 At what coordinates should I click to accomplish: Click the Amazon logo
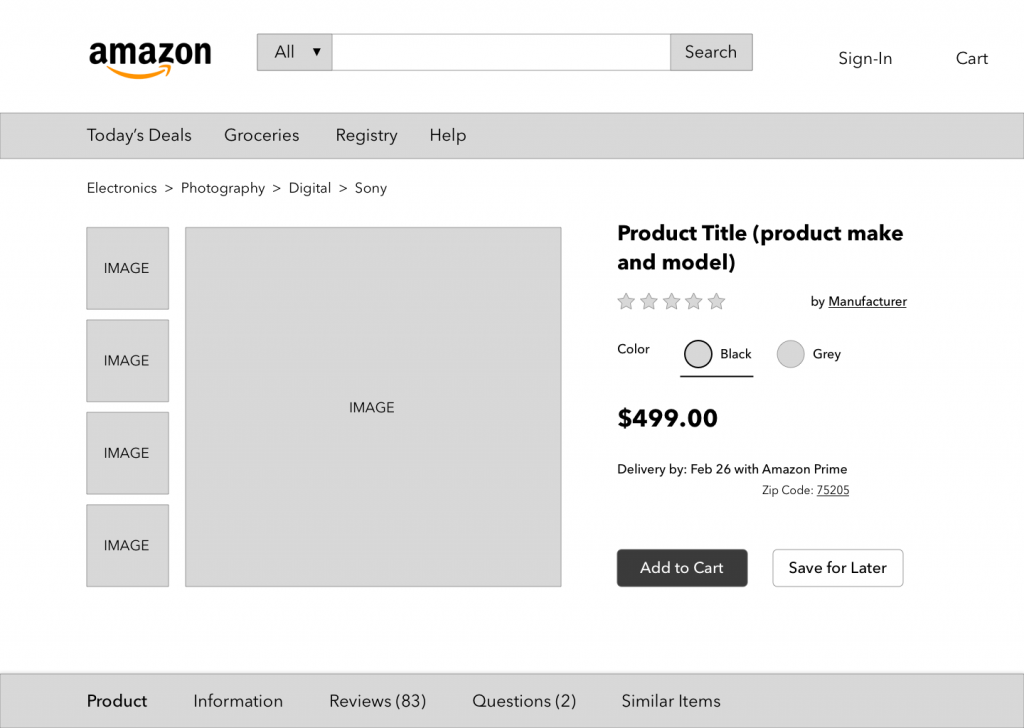pos(150,58)
